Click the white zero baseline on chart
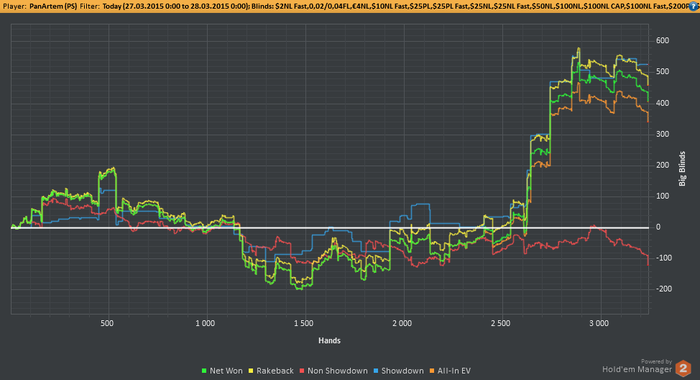This screenshot has width=700, height=380. pos(329,228)
